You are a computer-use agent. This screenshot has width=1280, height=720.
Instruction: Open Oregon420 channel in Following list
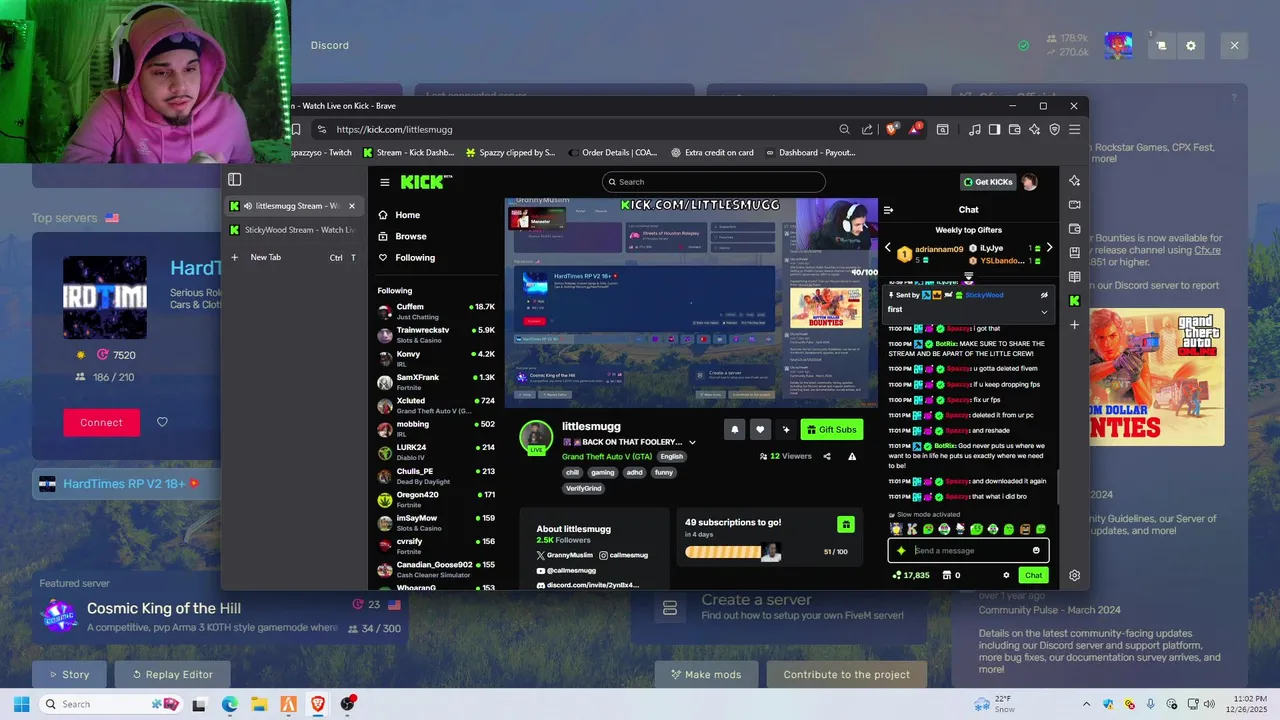(x=436, y=499)
